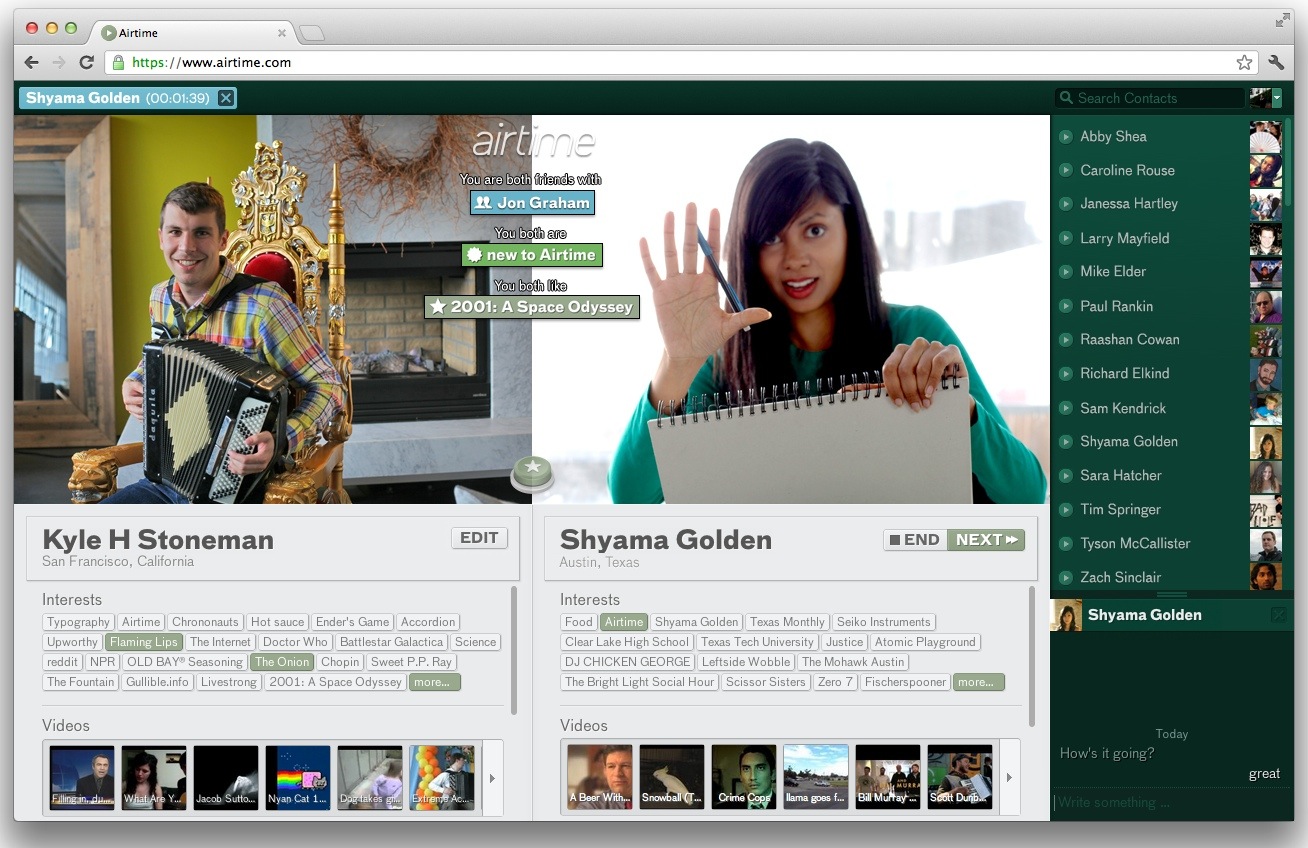Show next videos in Shyama's video strip
The width and height of the screenshot is (1308, 848).
[1009, 778]
